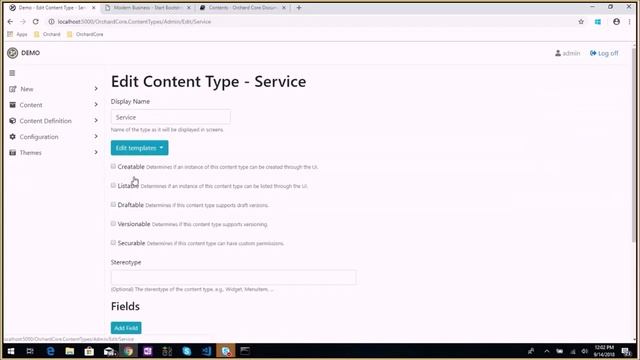View site info icon in address bar
The width and height of the screenshot is (640, 360).
[51, 22]
